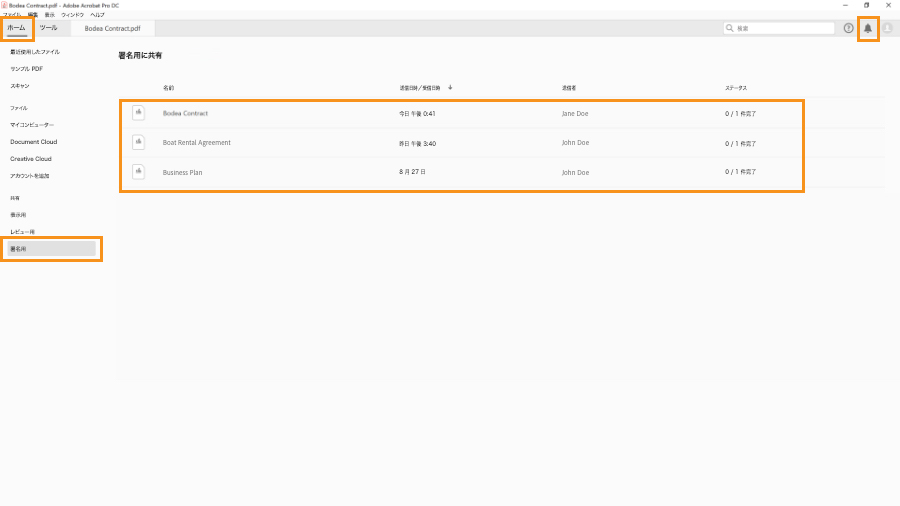This screenshot has width=900, height=506.
Task: Click the Business Plan file icon
Action: click(138, 172)
